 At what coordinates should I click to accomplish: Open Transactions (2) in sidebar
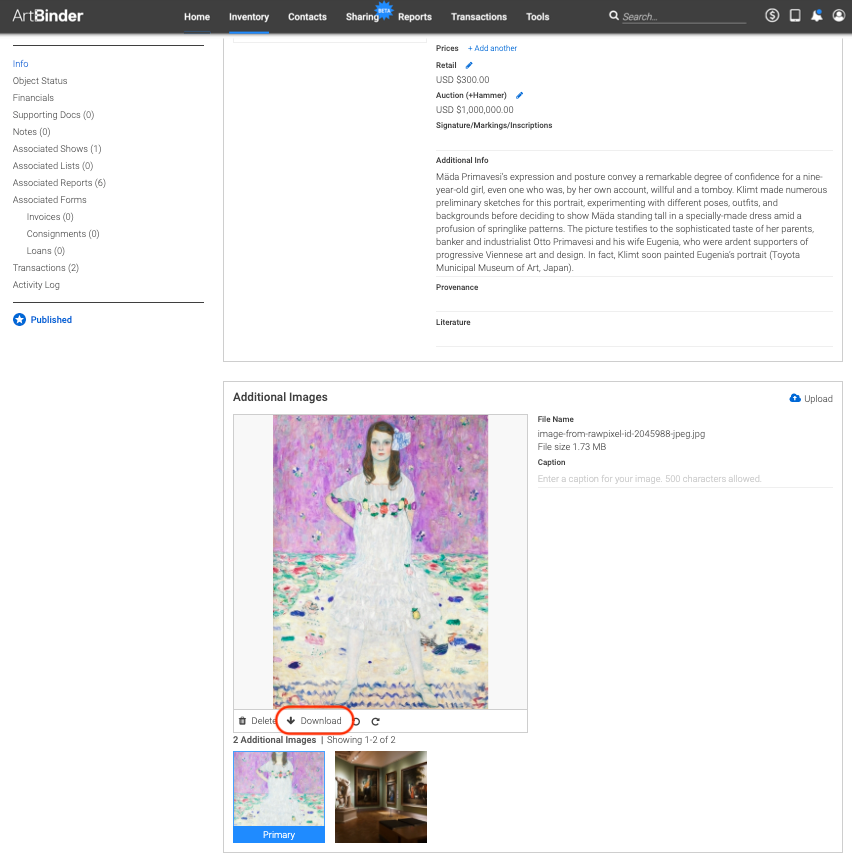tap(46, 268)
